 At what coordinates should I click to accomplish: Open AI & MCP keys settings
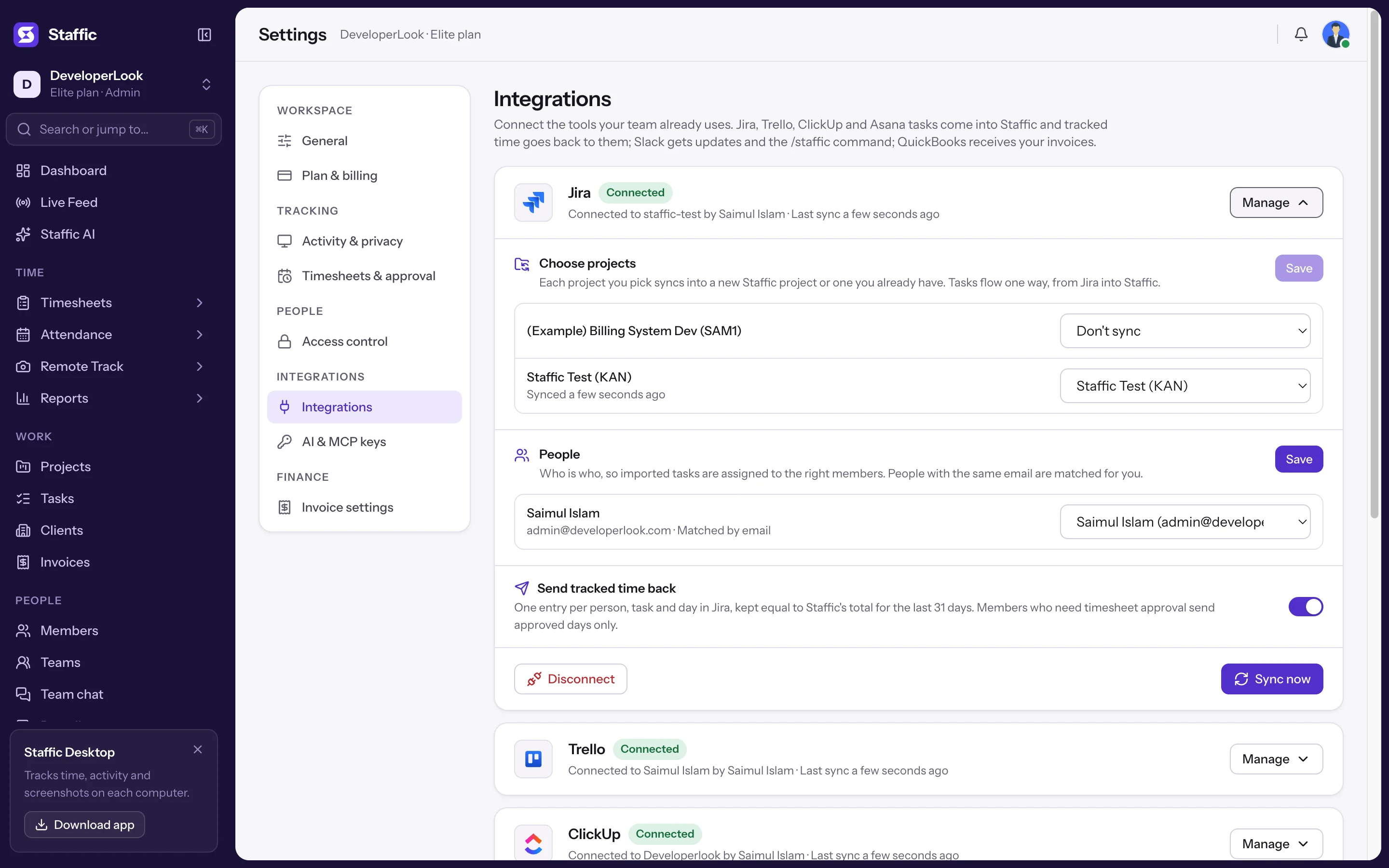[364, 441]
